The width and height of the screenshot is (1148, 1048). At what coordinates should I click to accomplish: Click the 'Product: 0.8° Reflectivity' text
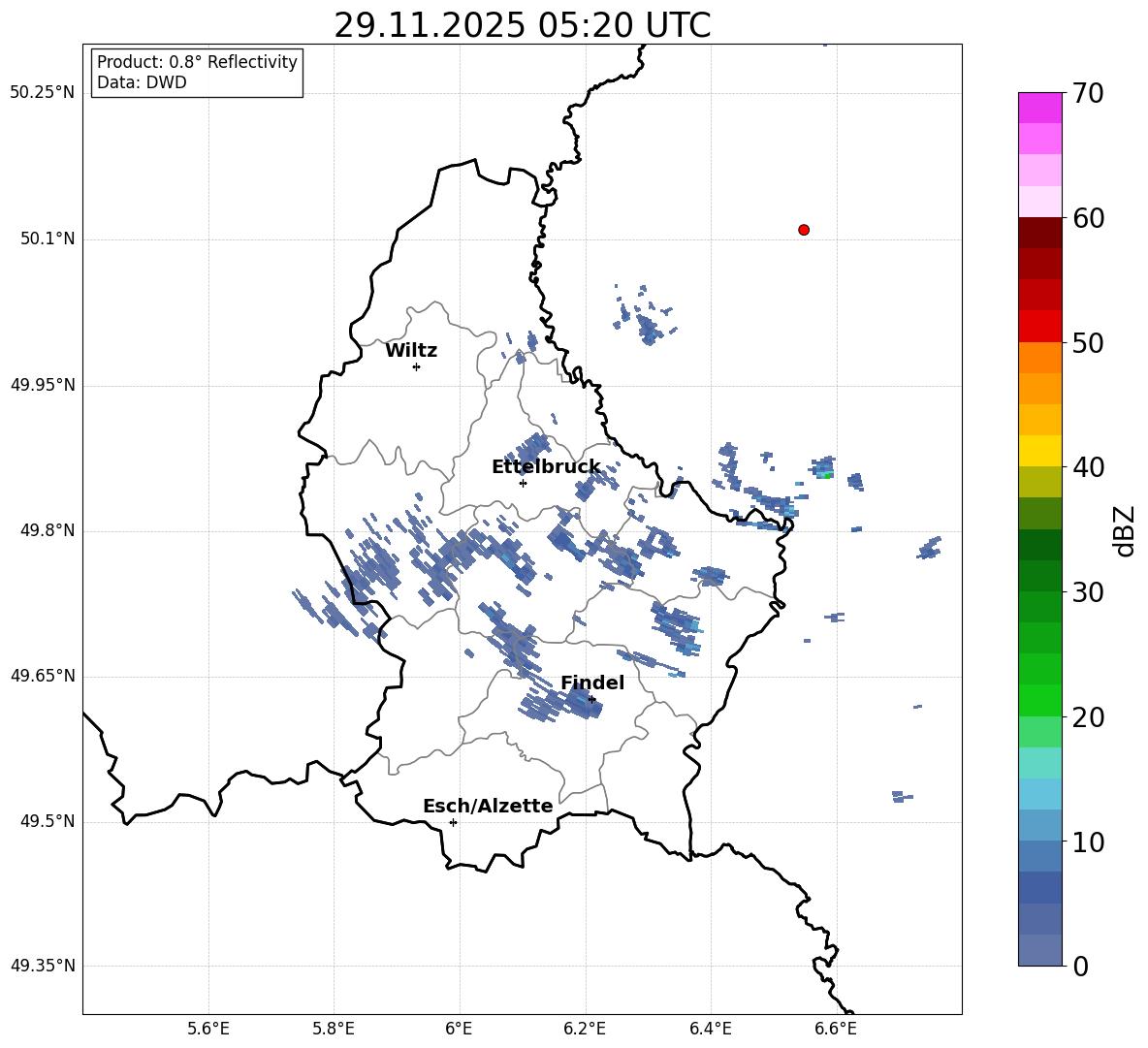pos(197,62)
